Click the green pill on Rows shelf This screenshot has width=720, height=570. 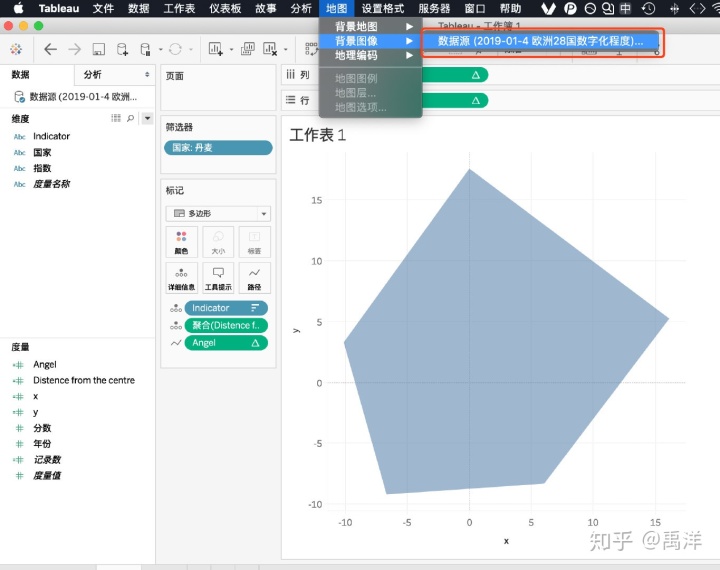455,100
